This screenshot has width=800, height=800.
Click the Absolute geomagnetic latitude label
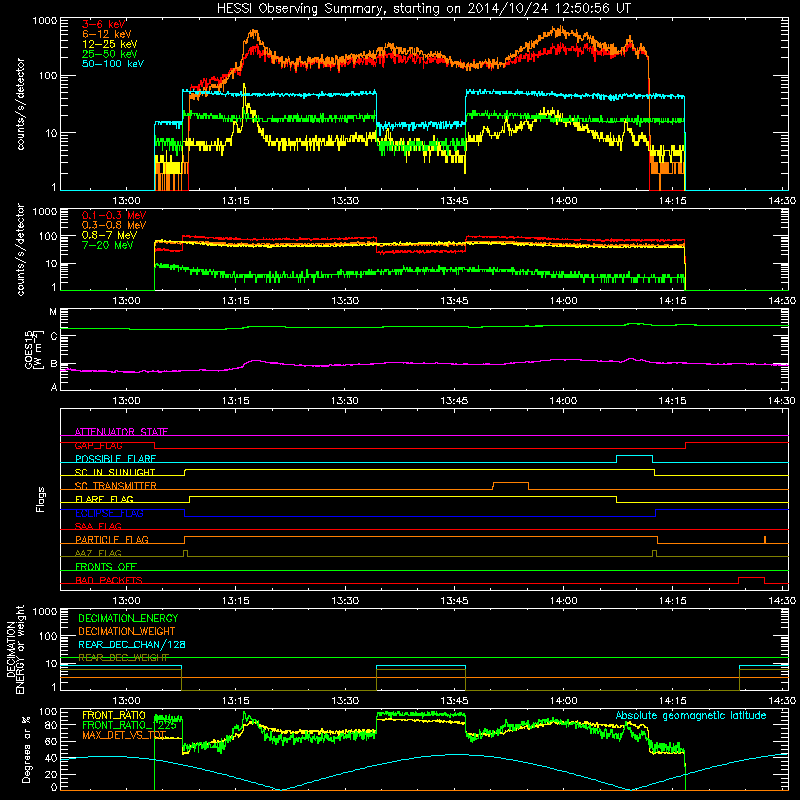coord(691,716)
